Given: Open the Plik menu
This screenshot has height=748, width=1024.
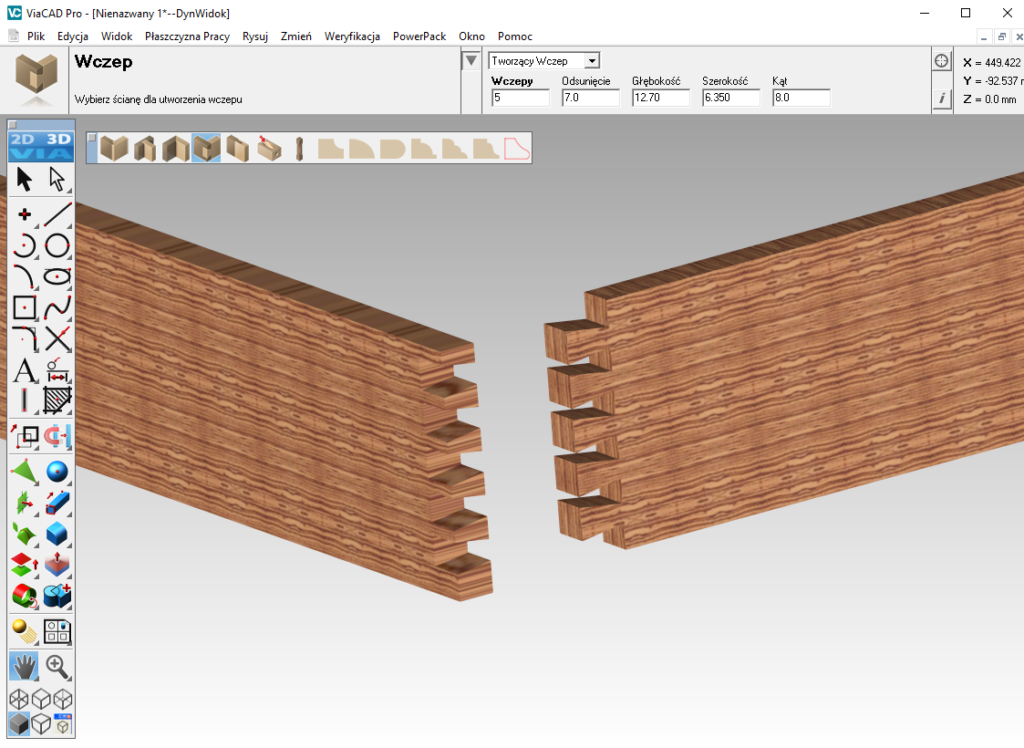Looking at the screenshot, I should (x=36, y=36).
